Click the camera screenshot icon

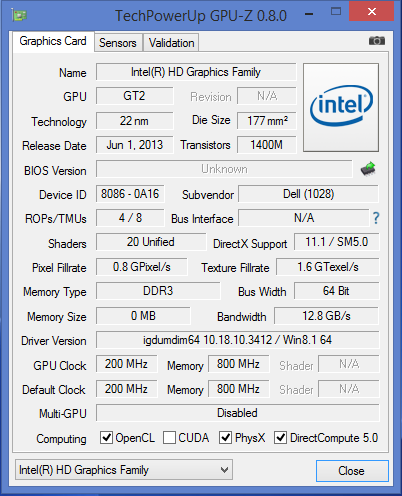click(x=377, y=41)
